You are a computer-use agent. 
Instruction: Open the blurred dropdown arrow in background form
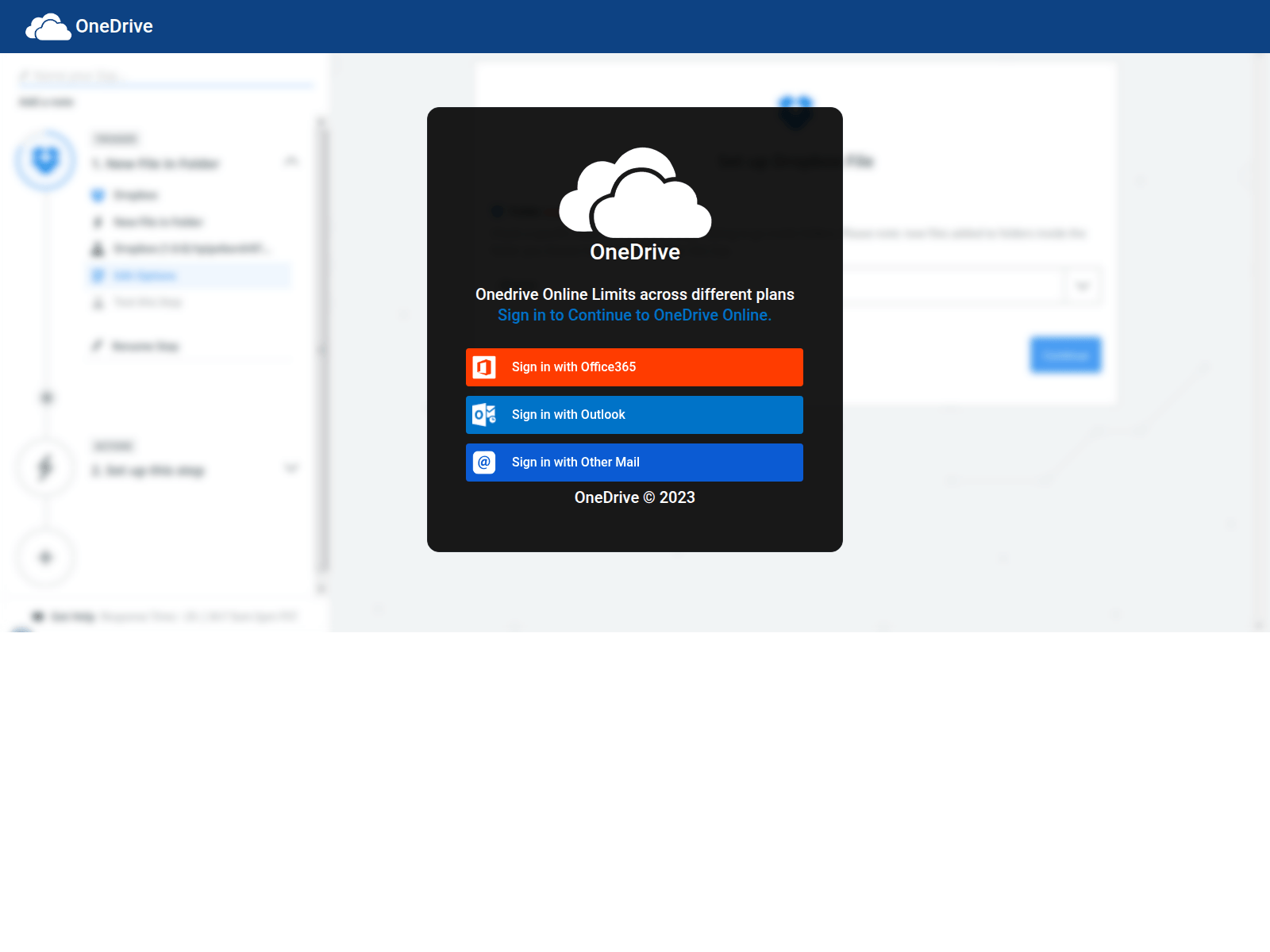point(1083,286)
